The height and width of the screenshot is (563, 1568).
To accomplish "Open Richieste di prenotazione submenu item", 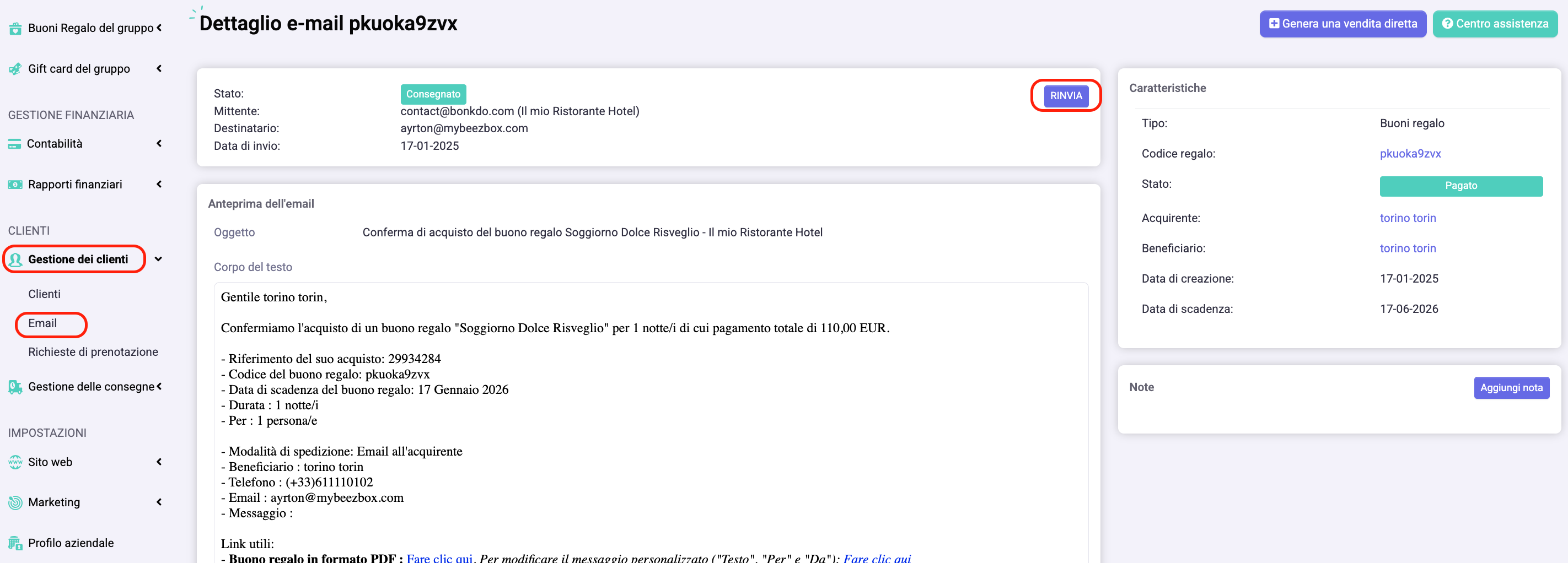I will click(93, 352).
